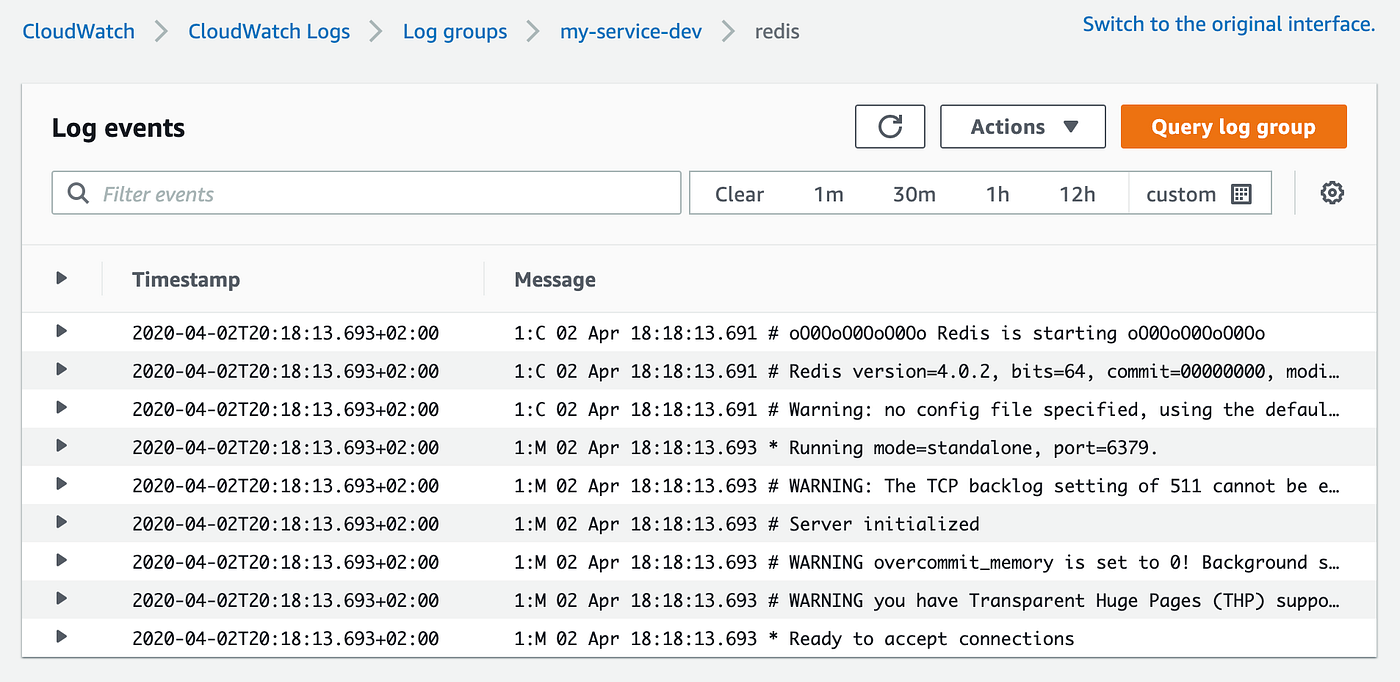Expand the 'overcommit_memory' warning row
This screenshot has width=1400, height=682.
pyautogui.click(x=62, y=560)
